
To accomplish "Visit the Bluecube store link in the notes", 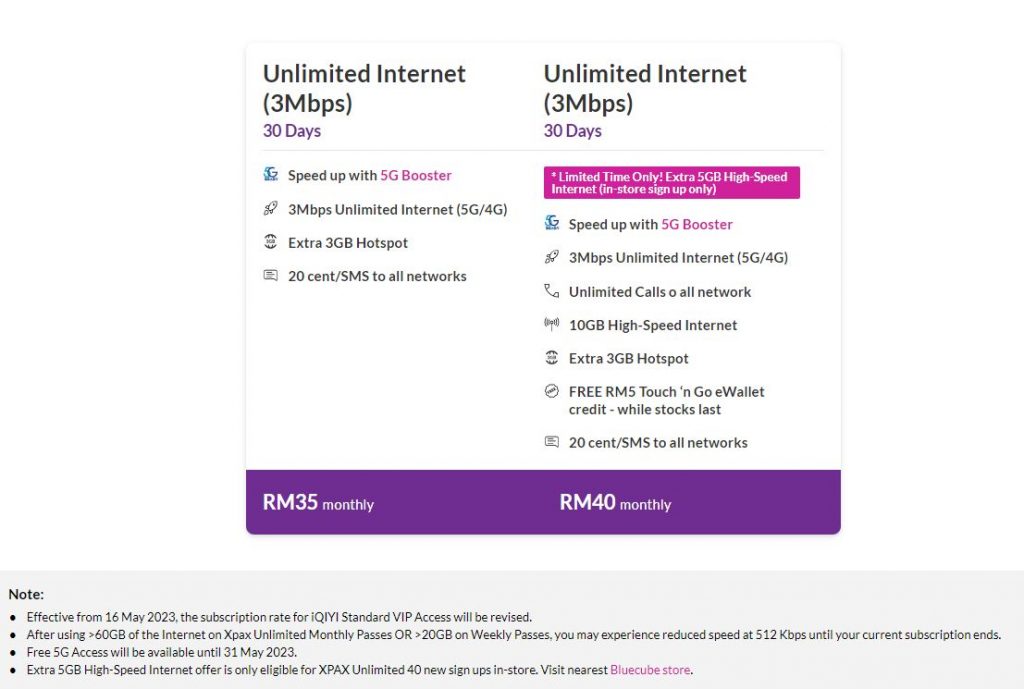I will pyautogui.click(x=650, y=670).
